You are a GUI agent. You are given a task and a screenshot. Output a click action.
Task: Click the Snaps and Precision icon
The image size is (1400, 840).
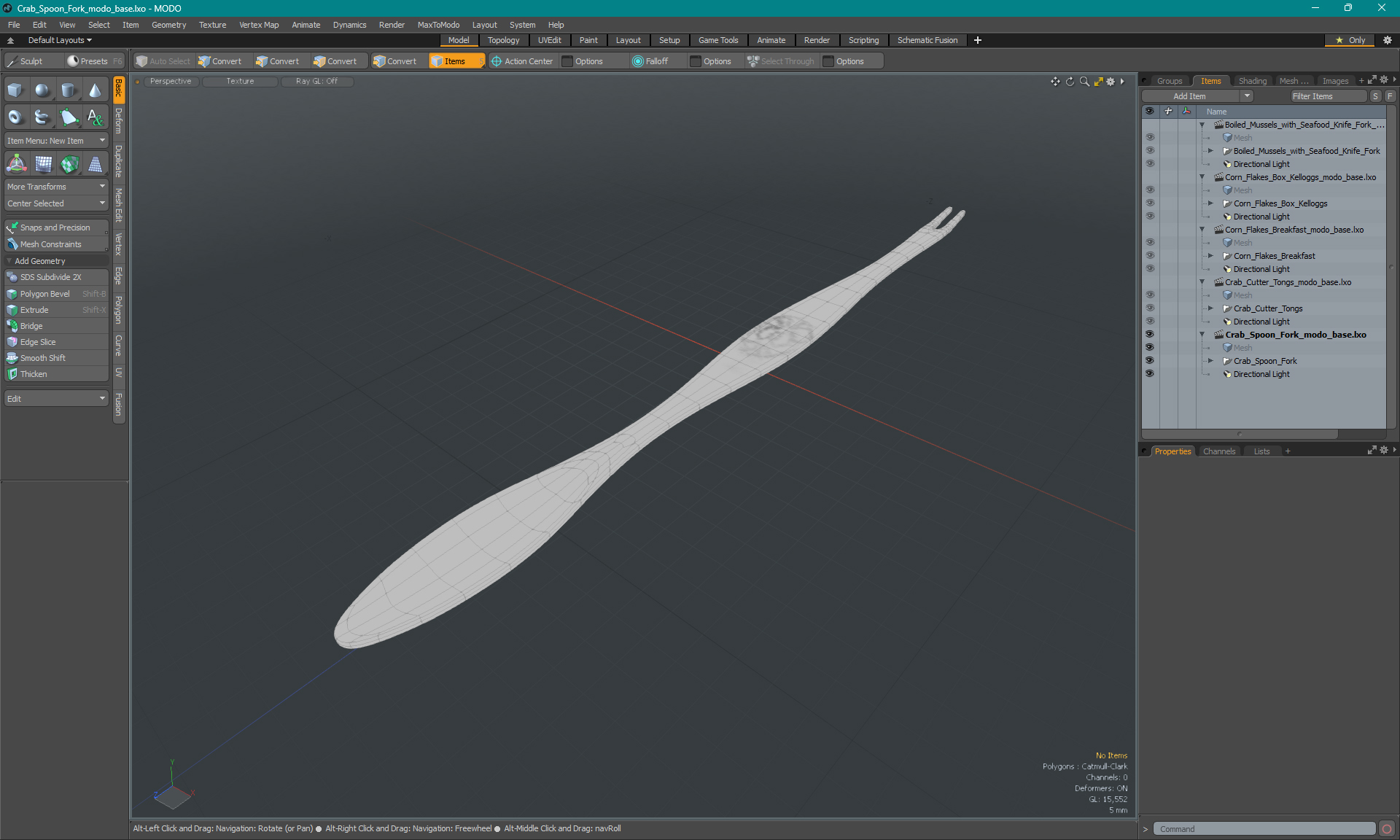click(12, 227)
